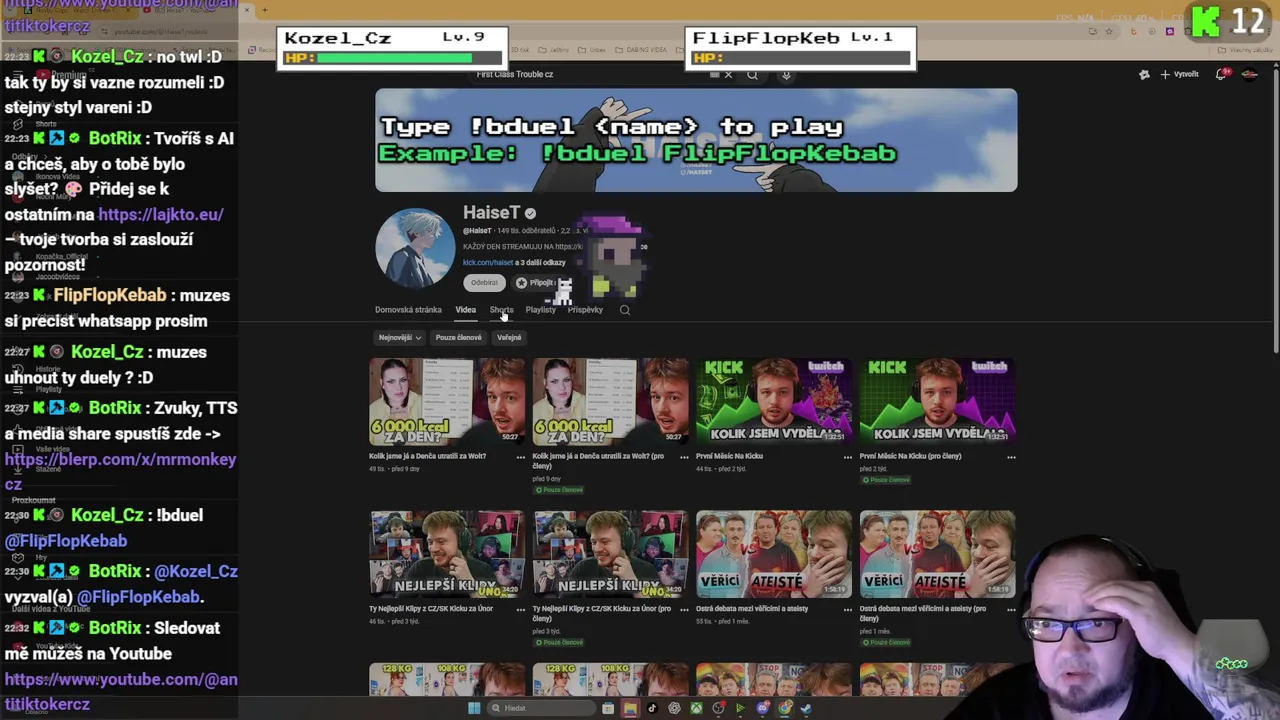Click the YouTube search magnifier button

point(752,74)
